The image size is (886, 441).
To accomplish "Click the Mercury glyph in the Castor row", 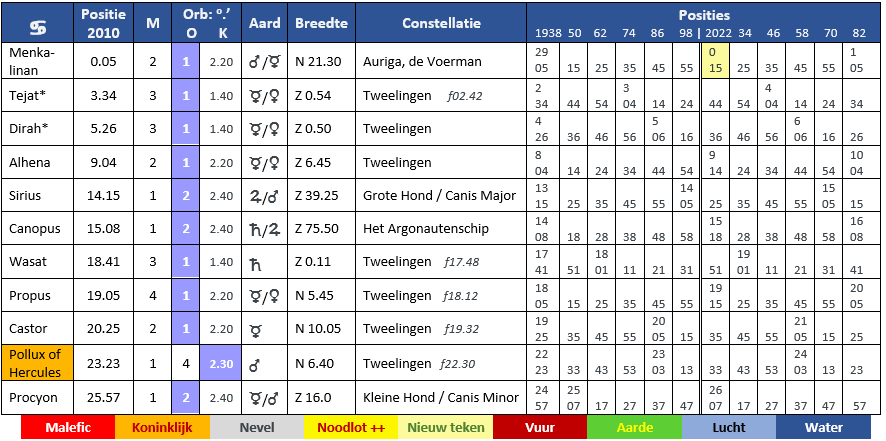I will click(254, 329).
